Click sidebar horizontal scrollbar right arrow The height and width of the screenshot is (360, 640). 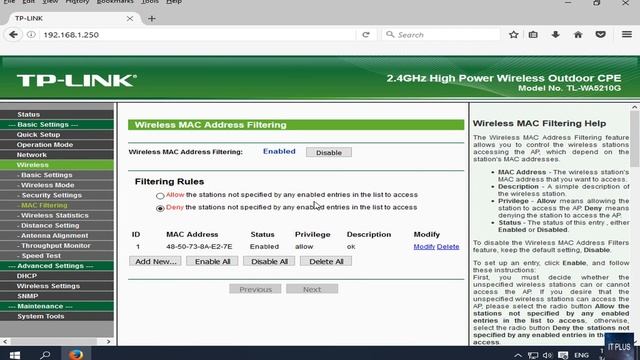point(109,341)
